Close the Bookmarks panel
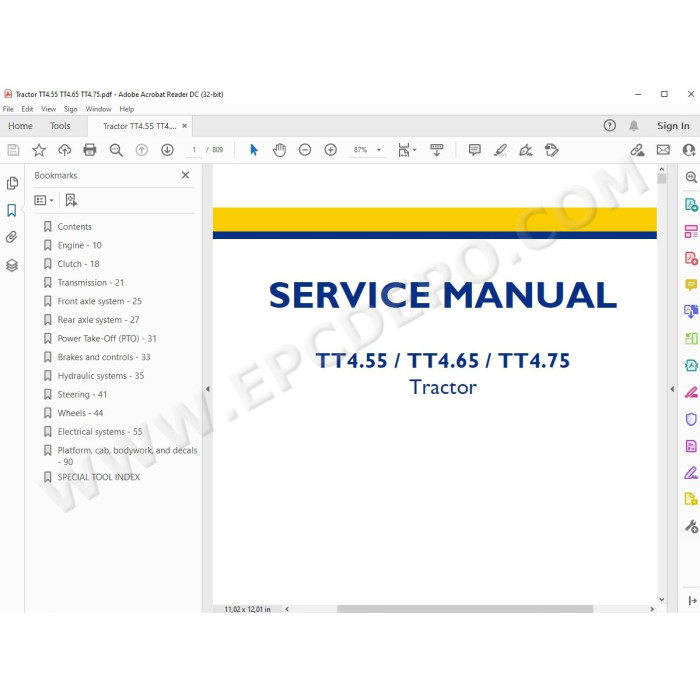Screen dimensions: 700x700 pos(185,175)
